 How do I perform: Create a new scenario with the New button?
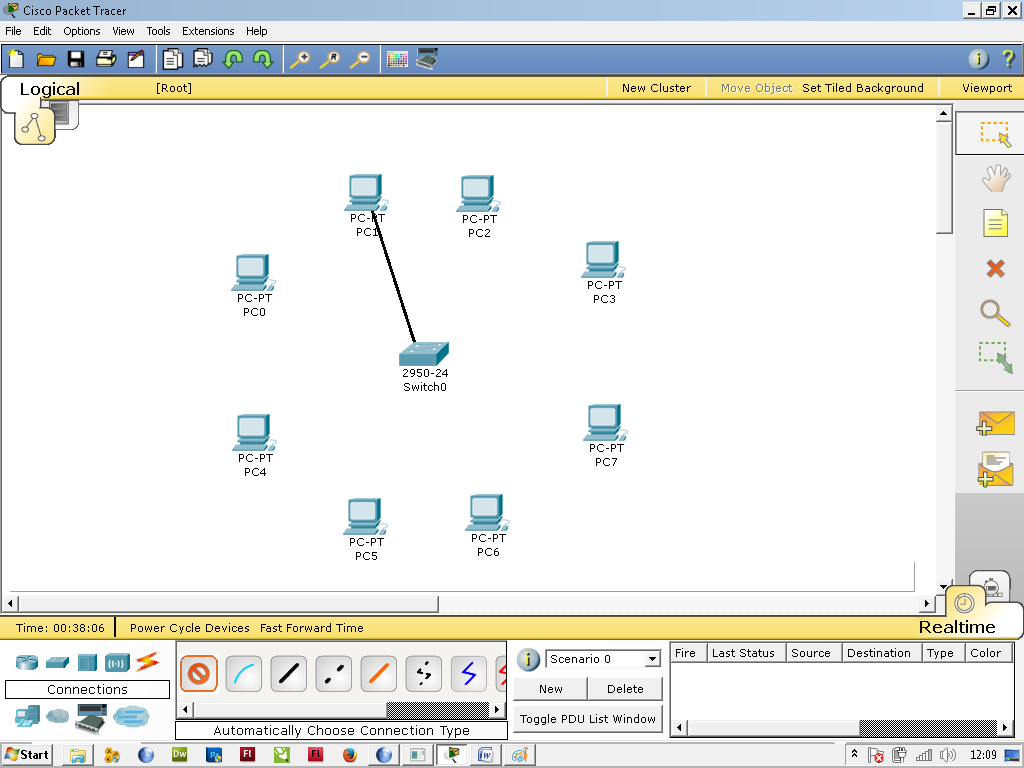point(549,688)
